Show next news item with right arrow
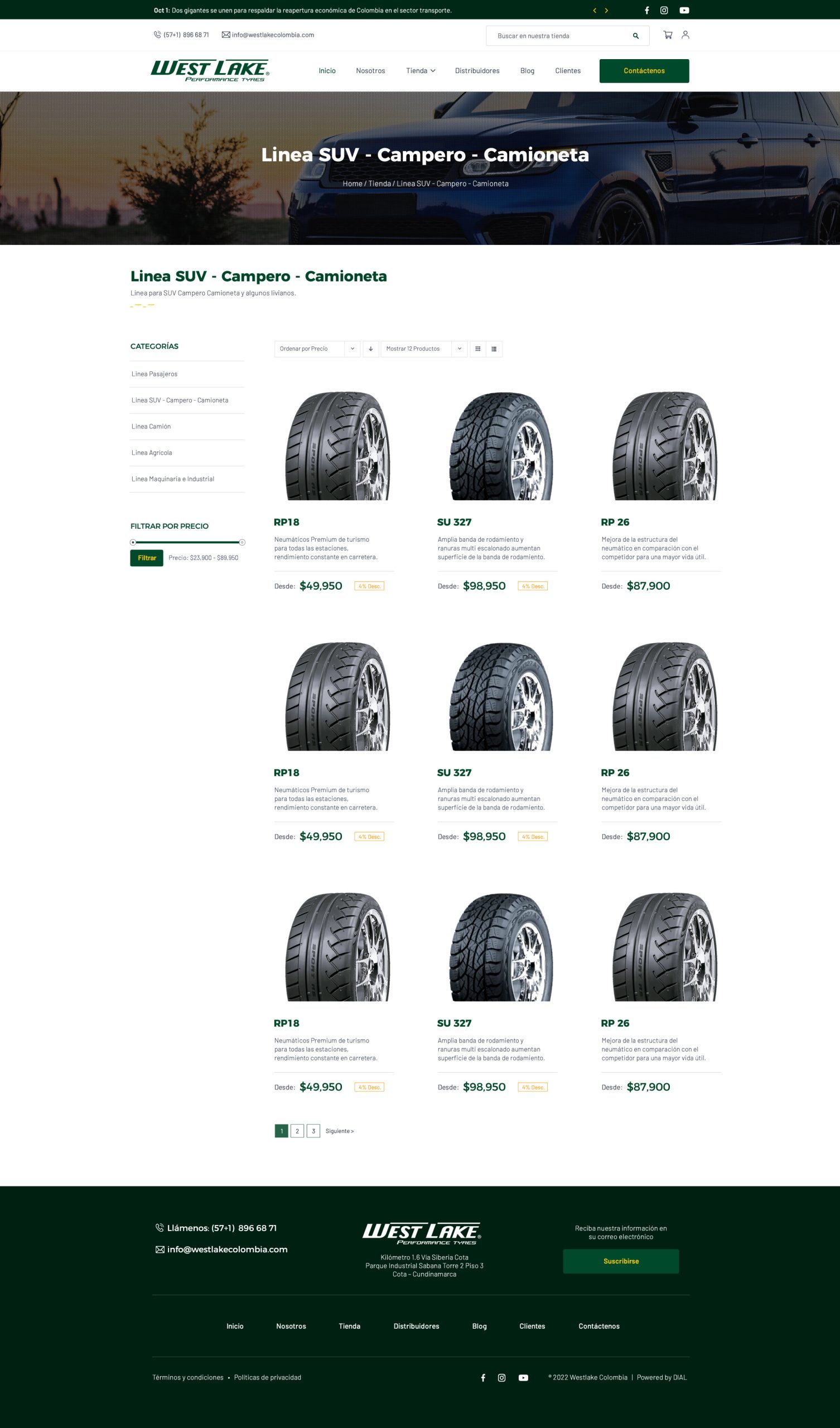The height and width of the screenshot is (1428, 840). tap(606, 10)
